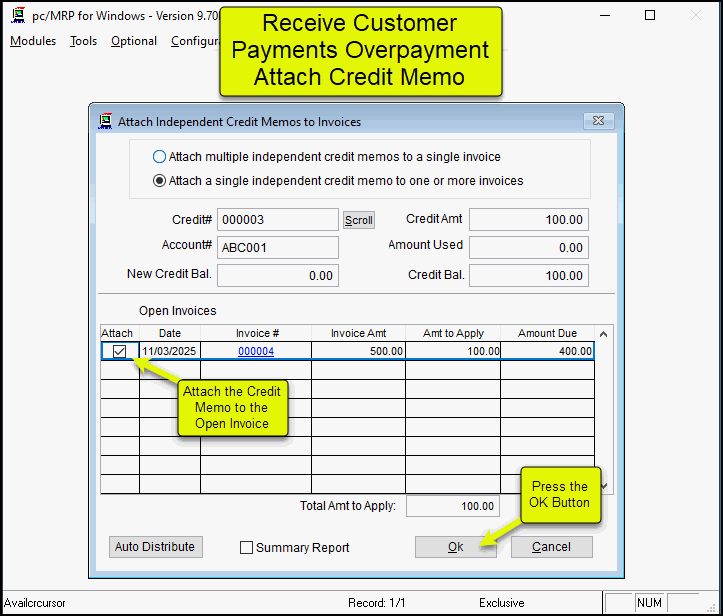Click the Auto Distribute button
Viewport: 723px width, 616px height.
coord(155,547)
